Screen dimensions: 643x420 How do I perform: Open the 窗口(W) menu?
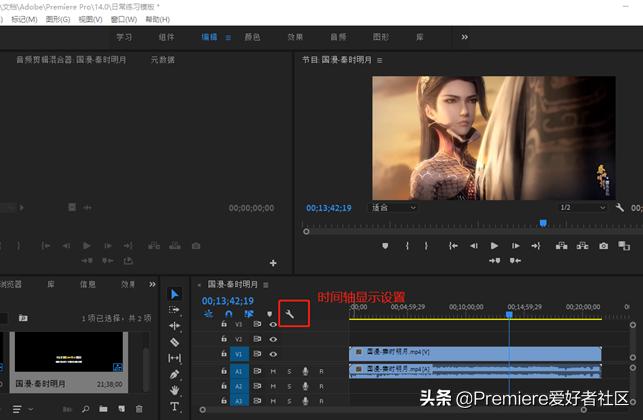[124, 19]
